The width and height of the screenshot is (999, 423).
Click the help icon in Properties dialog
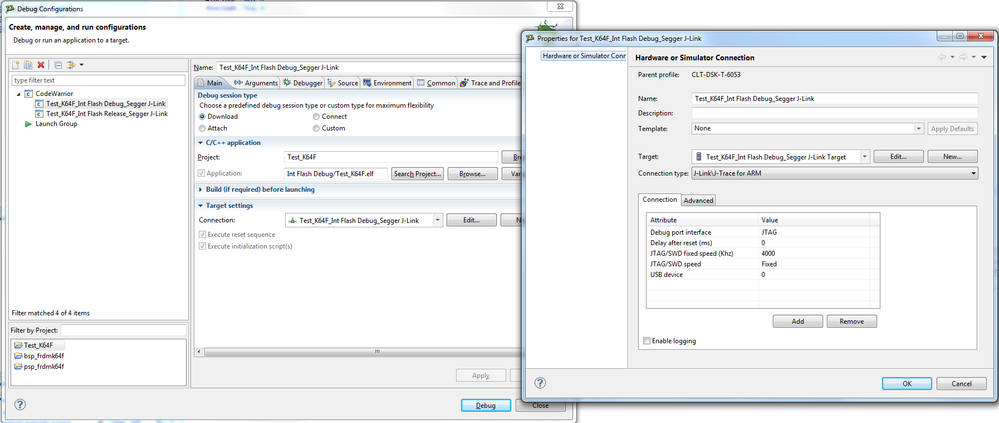click(540, 383)
